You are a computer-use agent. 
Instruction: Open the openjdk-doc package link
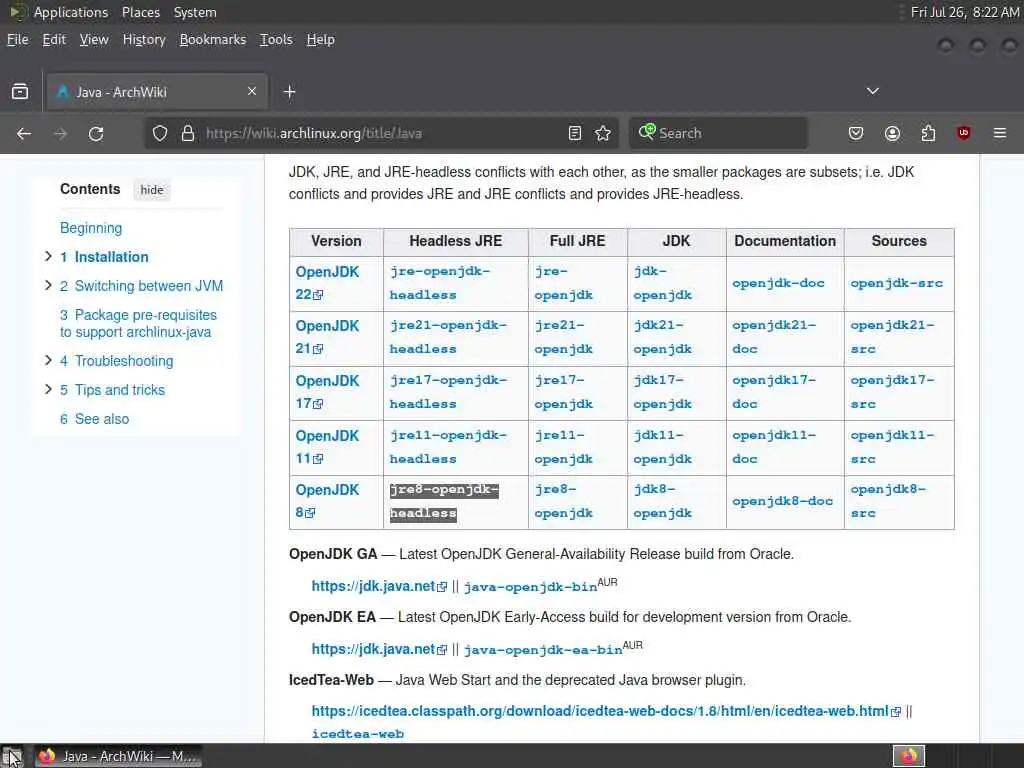[x=778, y=283]
